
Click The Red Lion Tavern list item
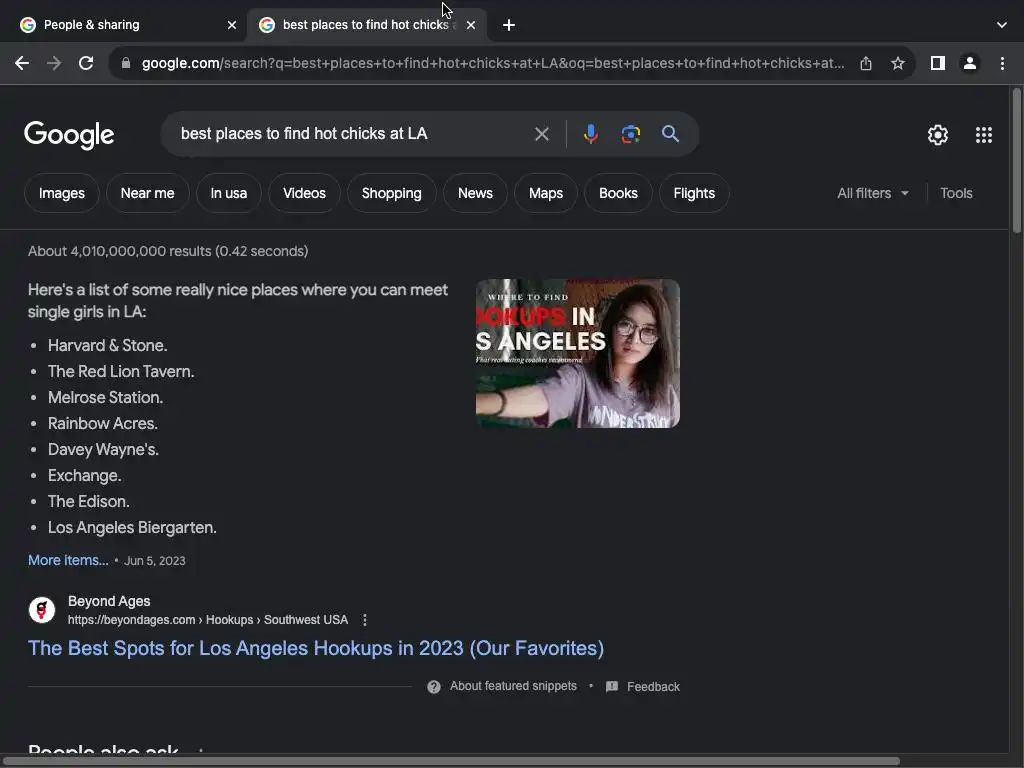[x=121, y=372]
